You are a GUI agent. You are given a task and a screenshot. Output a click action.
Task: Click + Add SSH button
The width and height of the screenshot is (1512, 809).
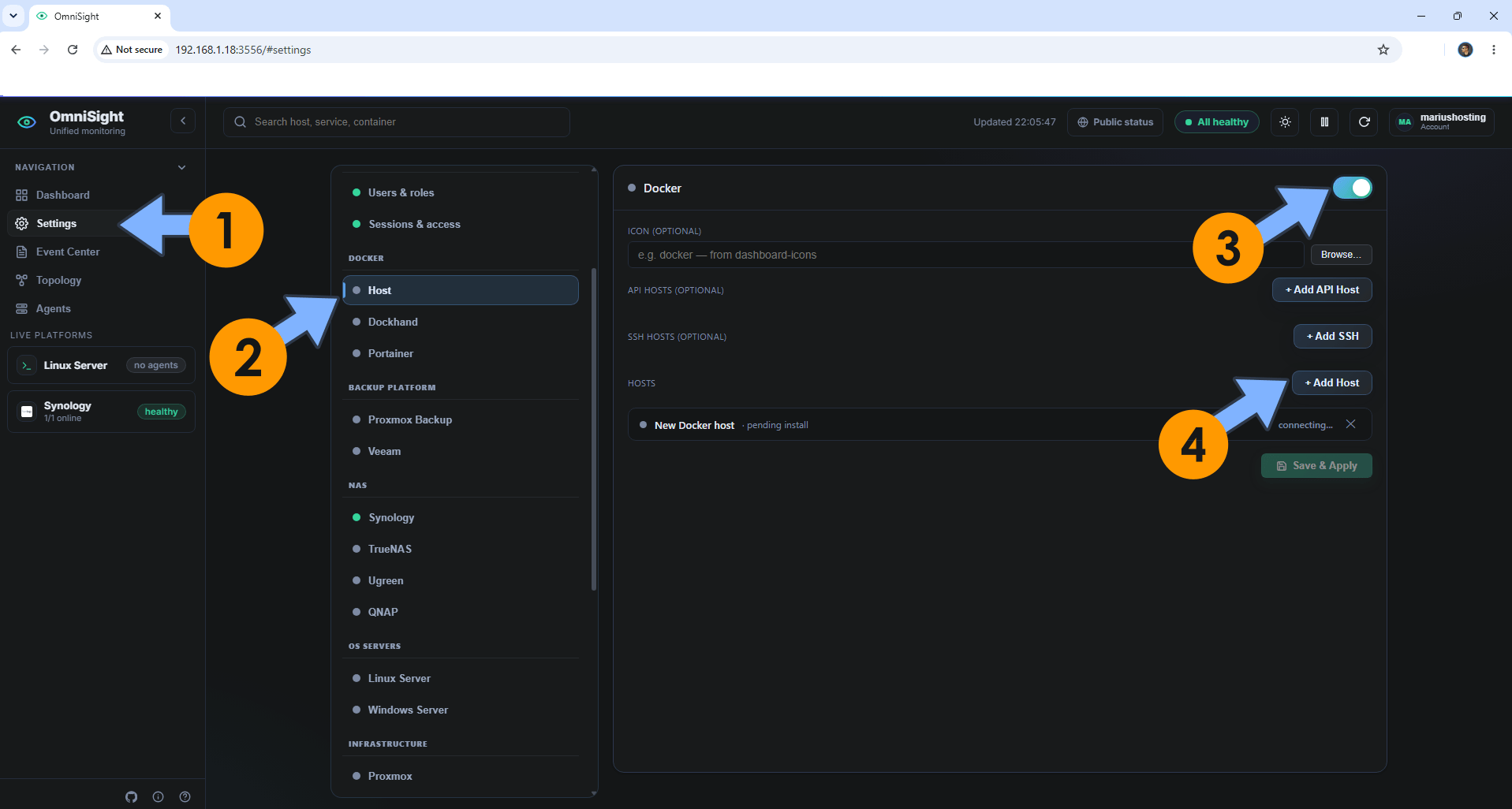pyautogui.click(x=1332, y=336)
